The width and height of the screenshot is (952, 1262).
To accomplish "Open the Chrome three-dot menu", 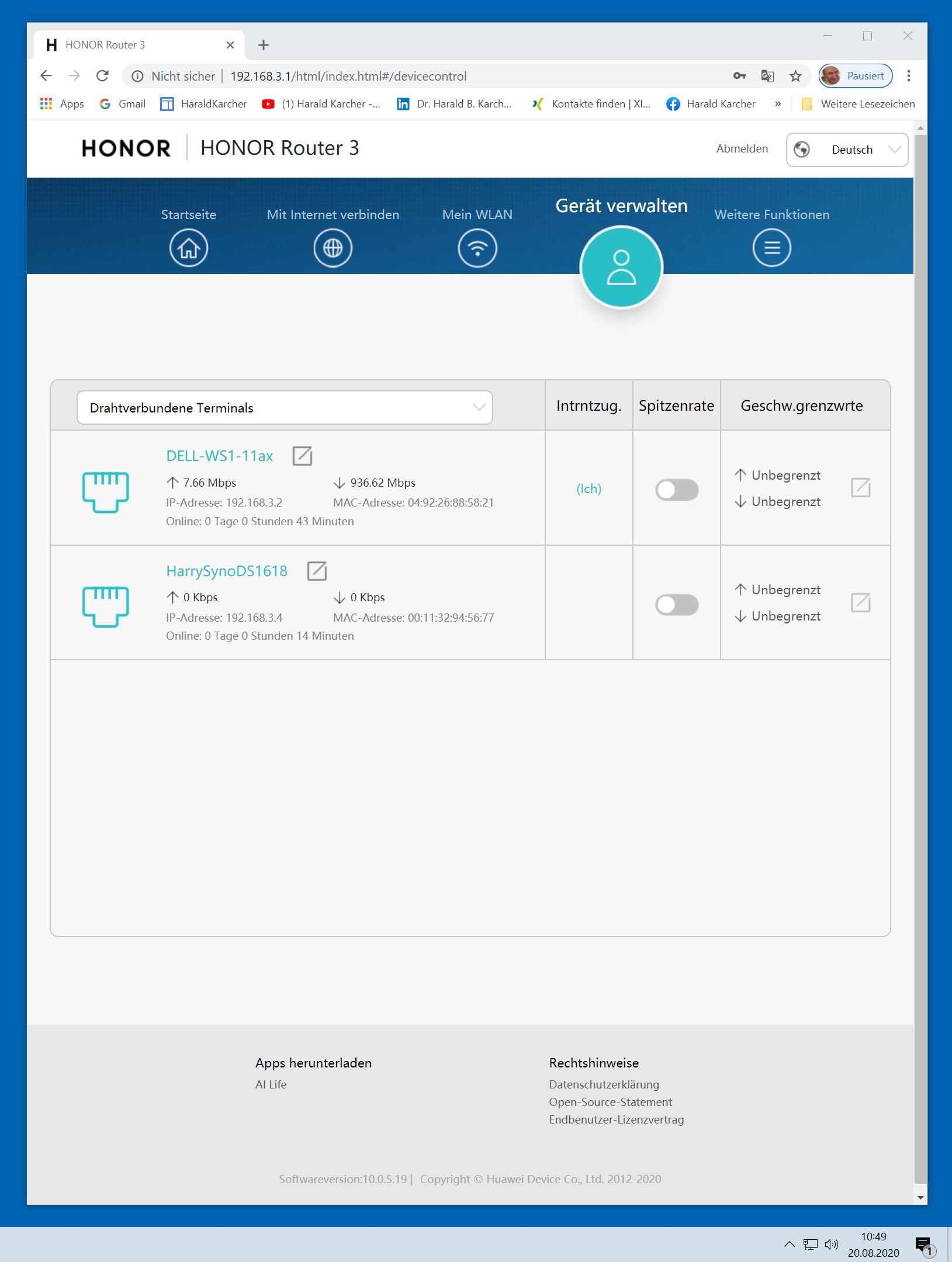I will pos(908,76).
